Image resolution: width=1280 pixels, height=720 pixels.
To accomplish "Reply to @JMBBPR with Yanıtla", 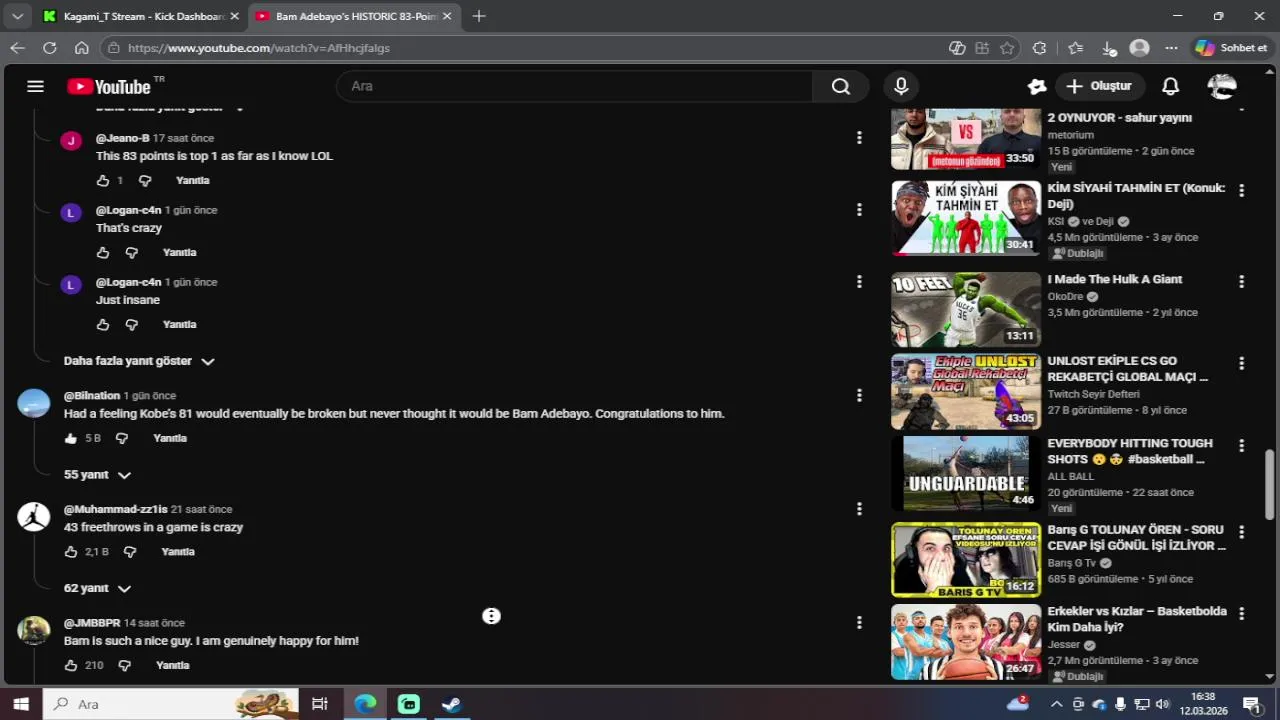I will (x=173, y=666).
